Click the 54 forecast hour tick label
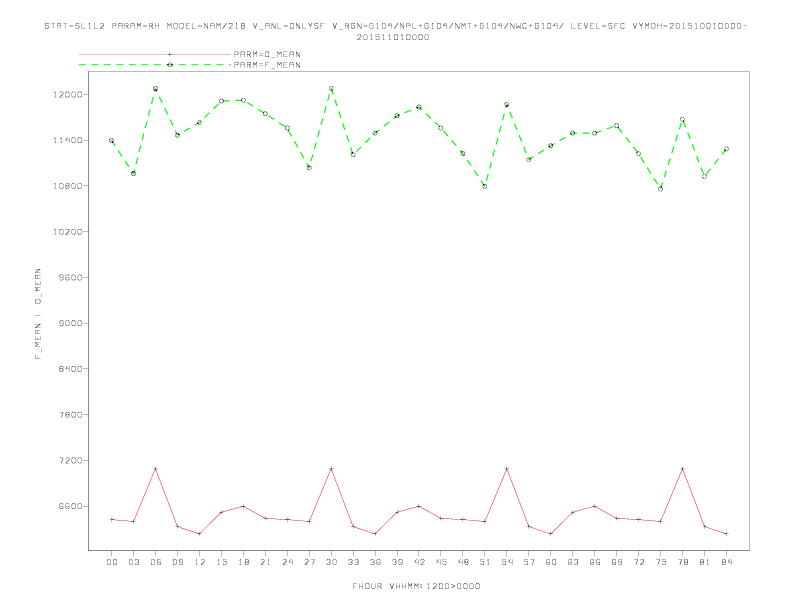 click(x=507, y=562)
